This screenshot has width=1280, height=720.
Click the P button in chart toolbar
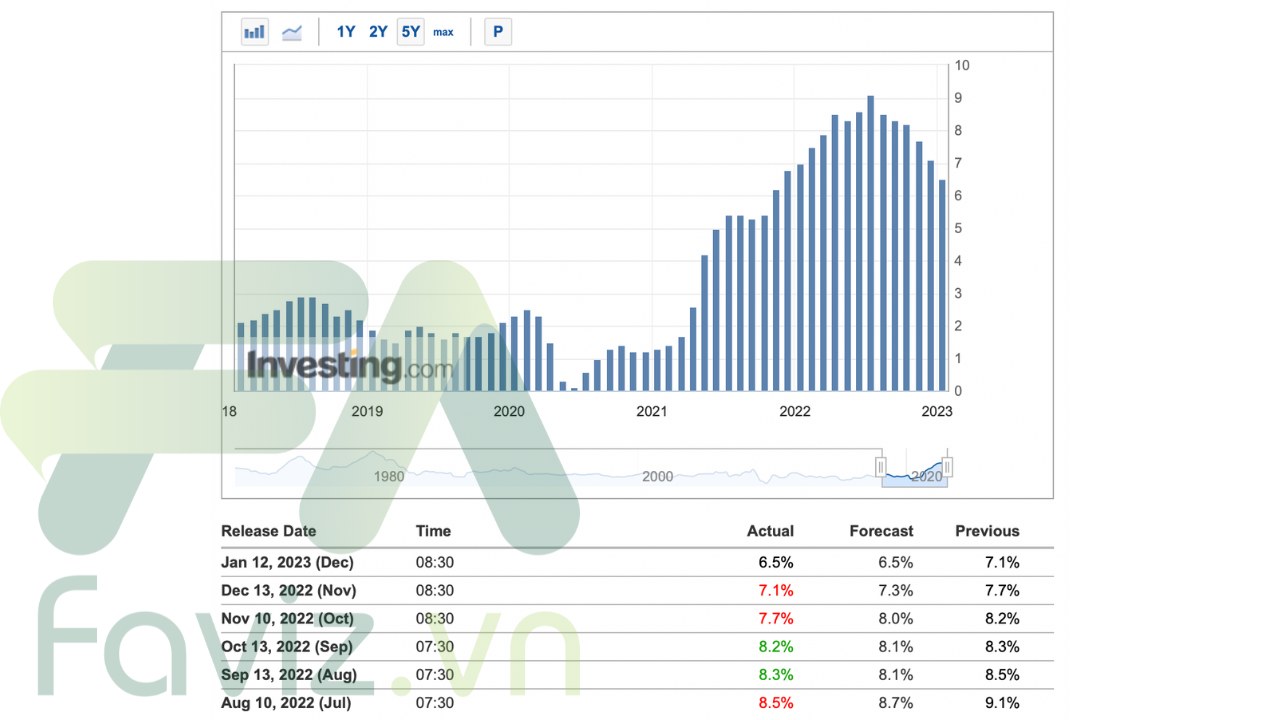click(497, 32)
